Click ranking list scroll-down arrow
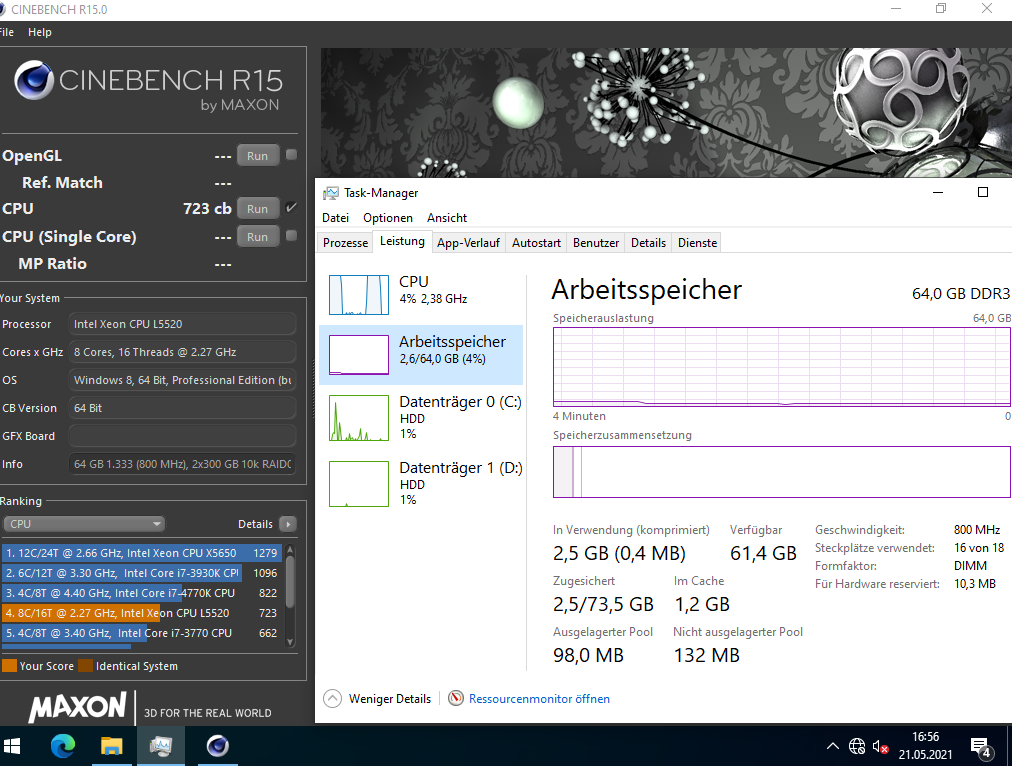This screenshot has height=766, width=1012. [290, 642]
